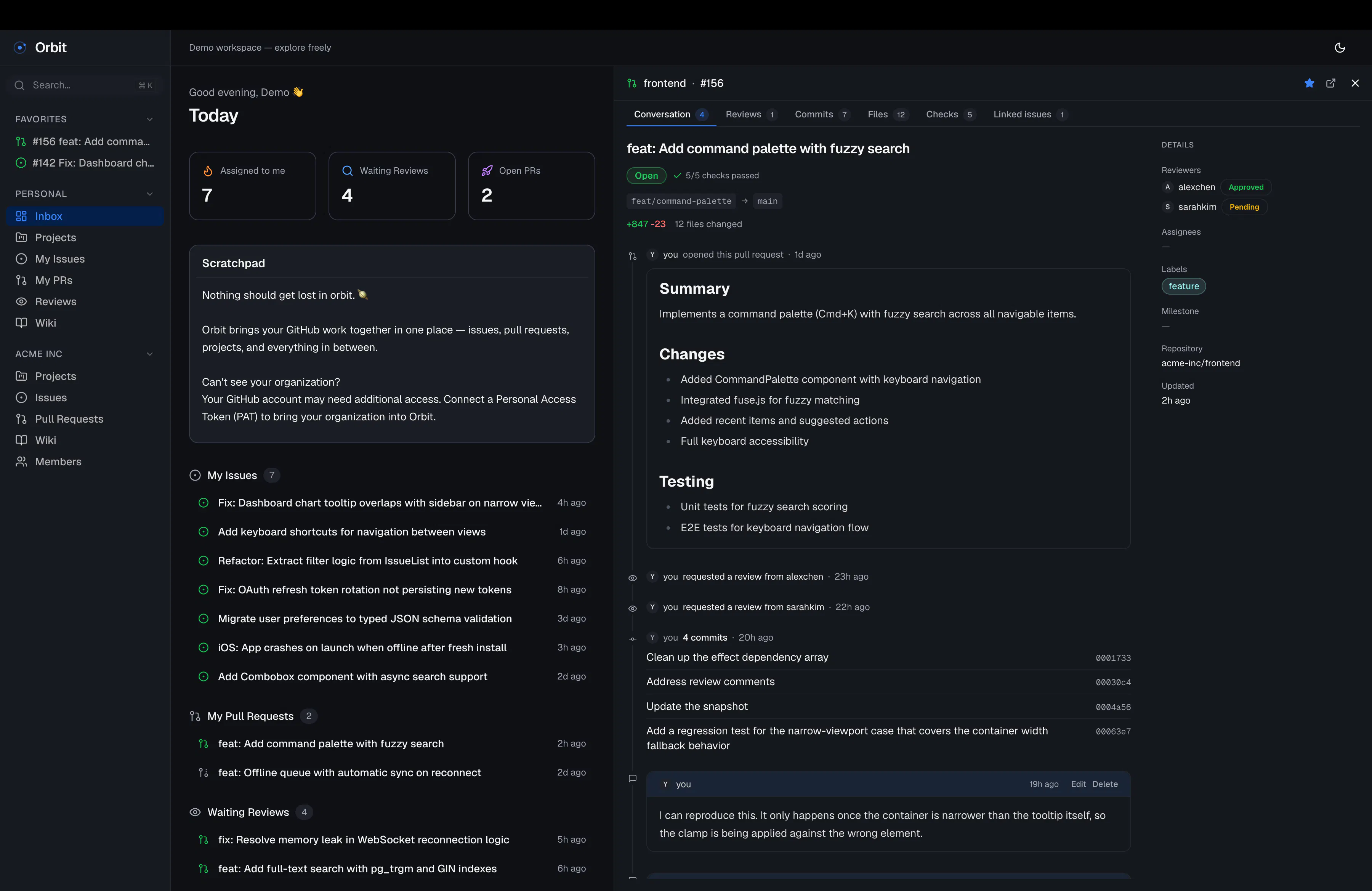Open PR in external link icon

click(1330, 83)
